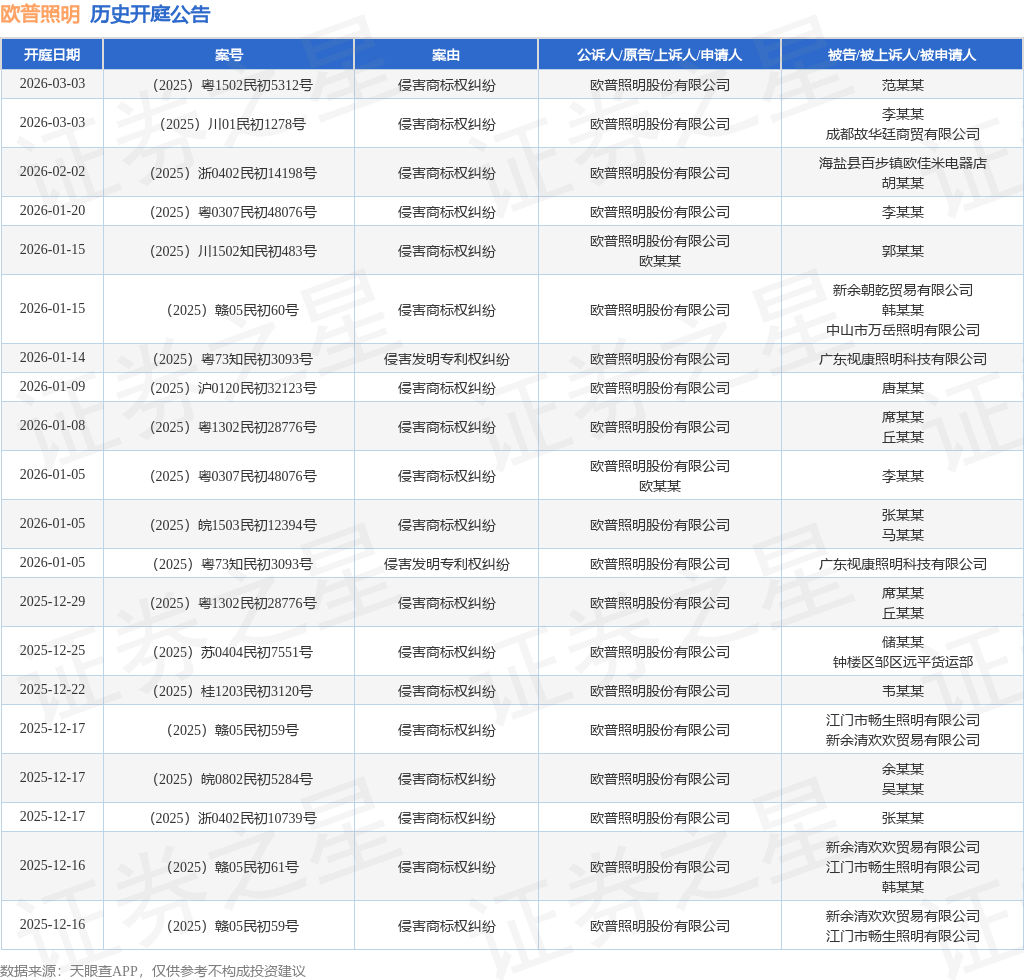Select case number (2025)川1502知民初483号
This screenshot has height=980, width=1024.
click(x=233, y=251)
